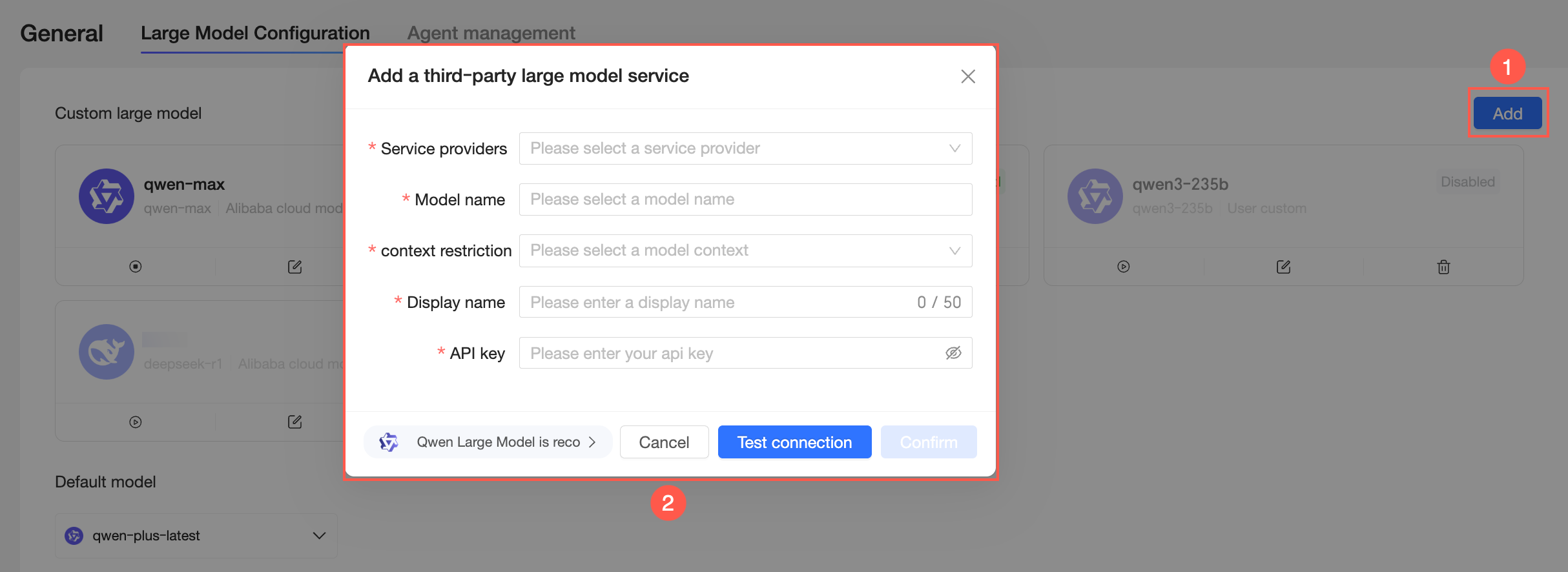Open the Qwen Large Model recommendation link
This screenshot has height=572, width=1568.
pyautogui.click(x=488, y=442)
